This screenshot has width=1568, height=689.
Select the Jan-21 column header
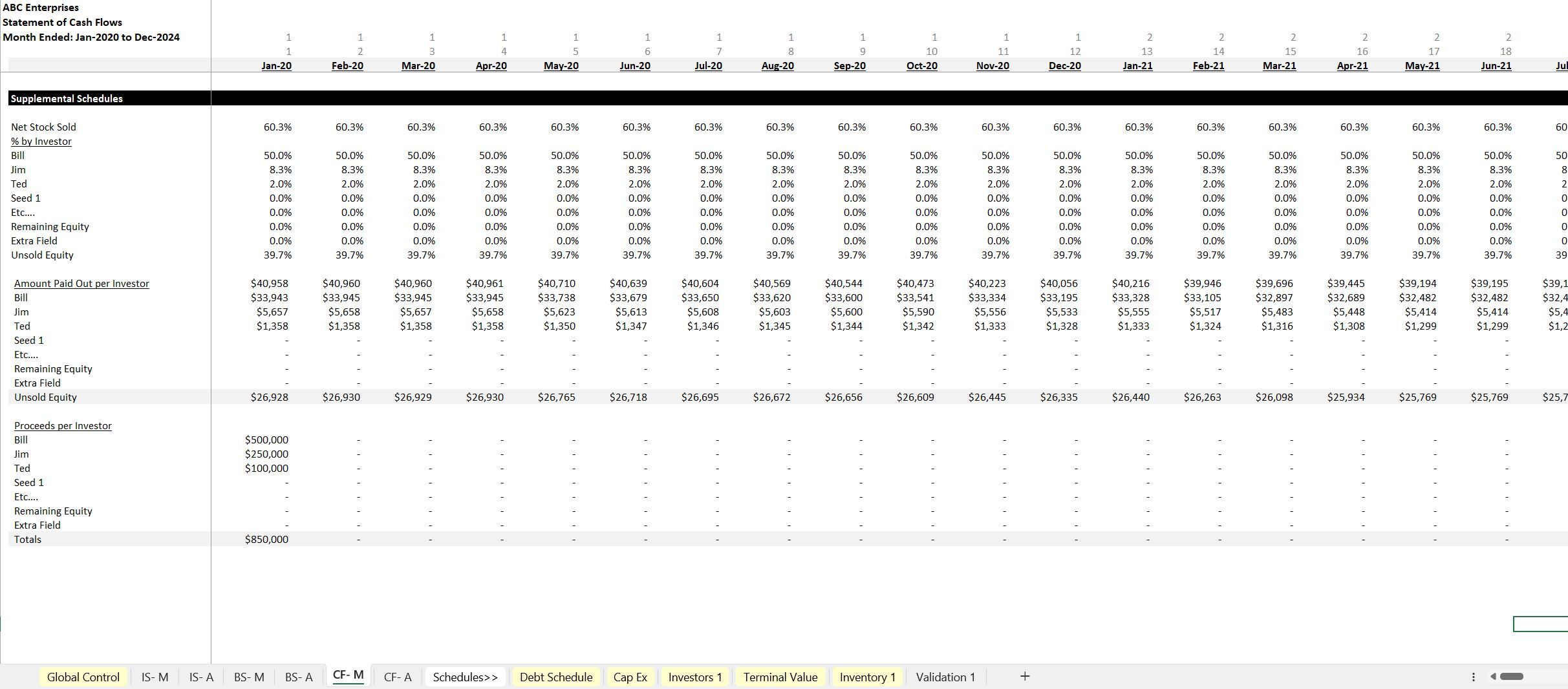coord(1137,66)
